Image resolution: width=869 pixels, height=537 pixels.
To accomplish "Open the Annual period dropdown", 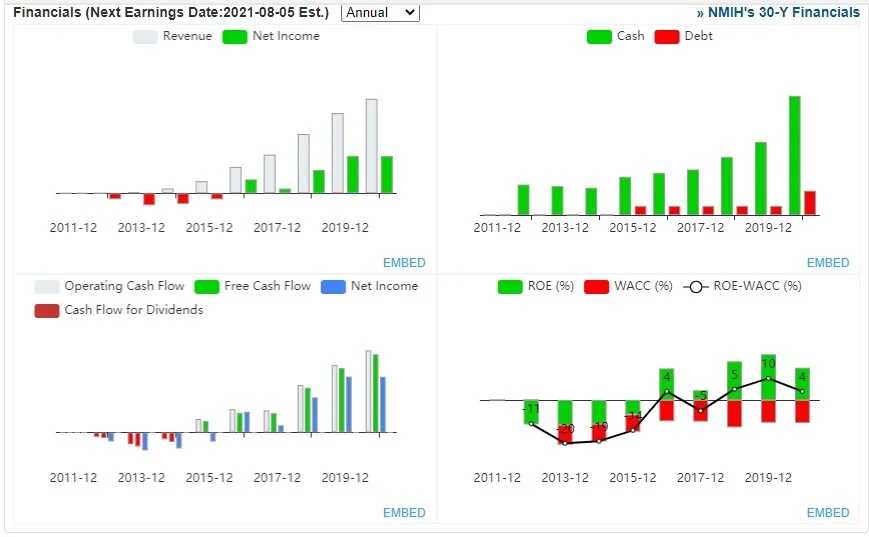I will click(380, 12).
